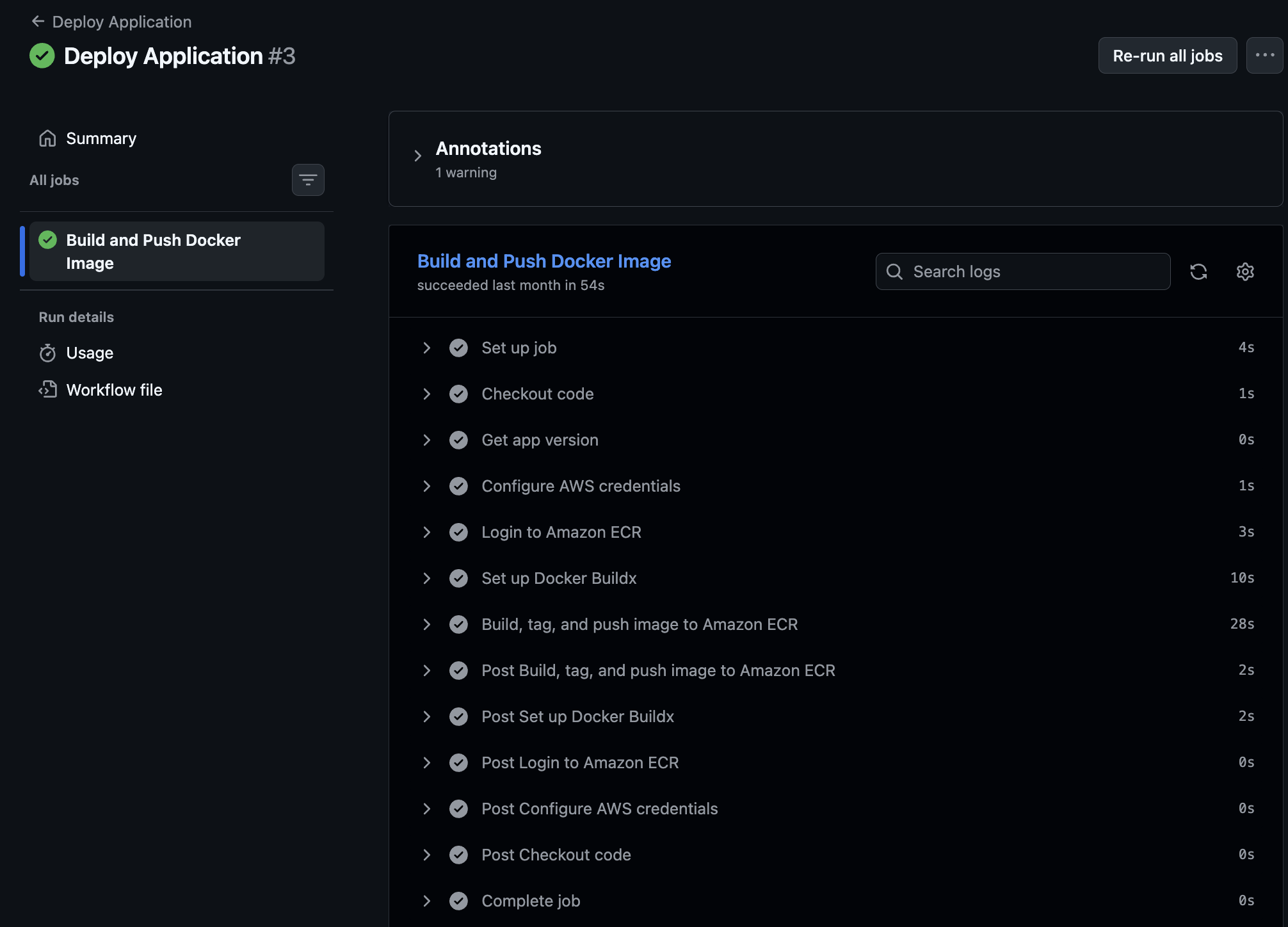The image size is (1288, 927).
Task: Expand the Set up Docker Buildx chevron
Action: pos(426,578)
